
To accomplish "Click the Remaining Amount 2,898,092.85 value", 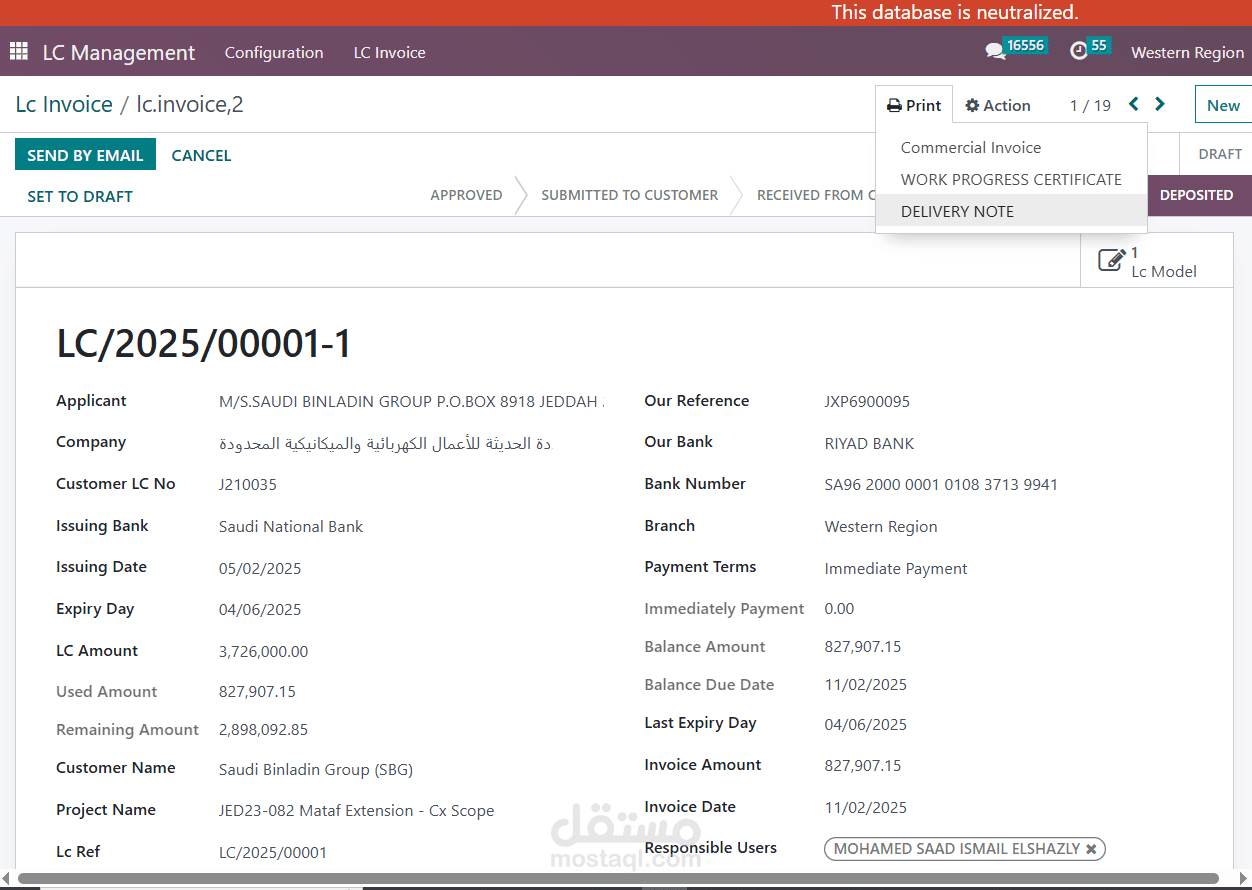I will [x=264, y=729].
